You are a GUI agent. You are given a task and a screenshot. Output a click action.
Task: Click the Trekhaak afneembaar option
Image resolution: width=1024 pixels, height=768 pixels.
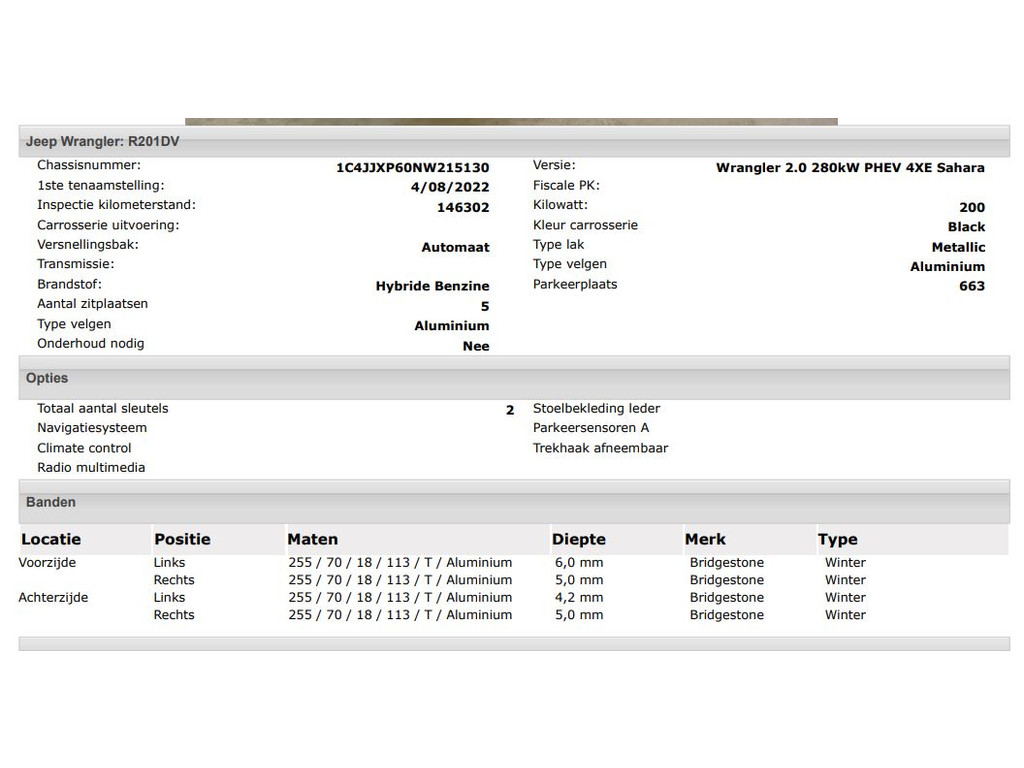(x=600, y=448)
